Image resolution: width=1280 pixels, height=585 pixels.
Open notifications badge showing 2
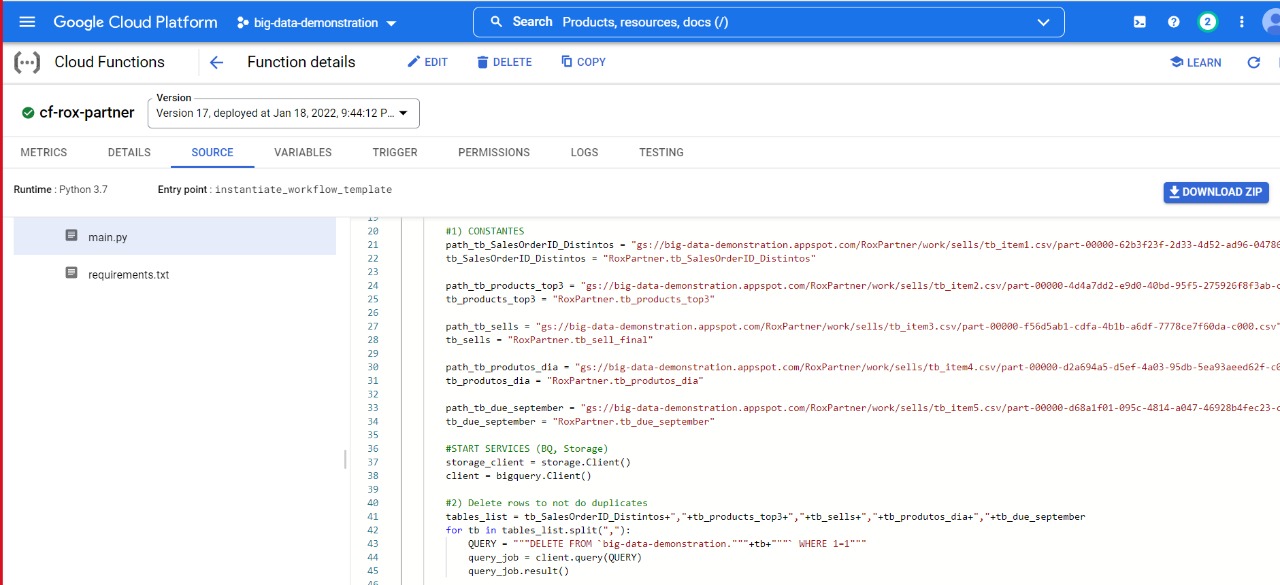click(x=1208, y=22)
